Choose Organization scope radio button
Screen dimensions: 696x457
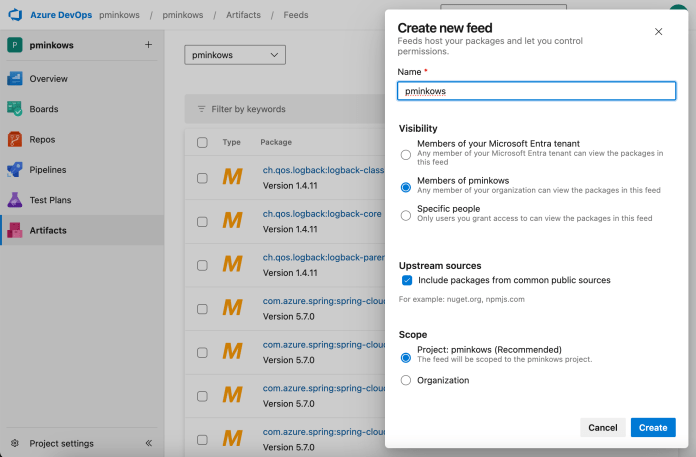coord(405,380)
